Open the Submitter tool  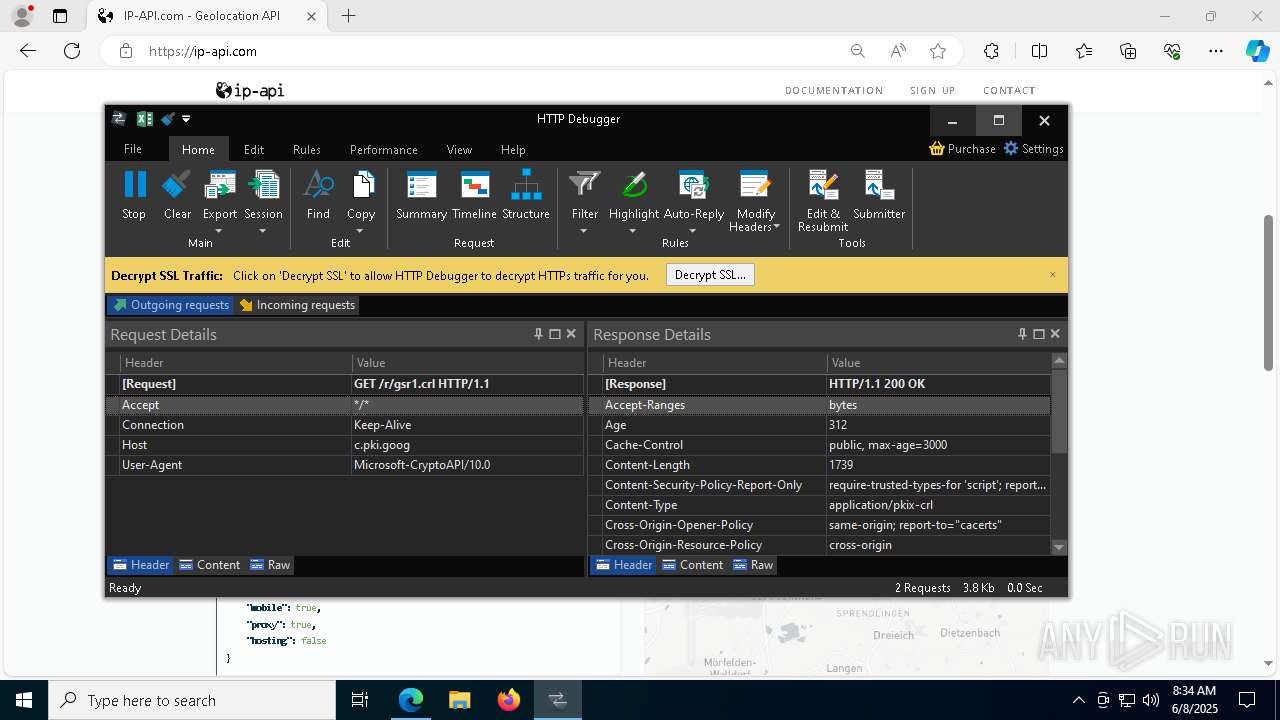coord(879,195)
